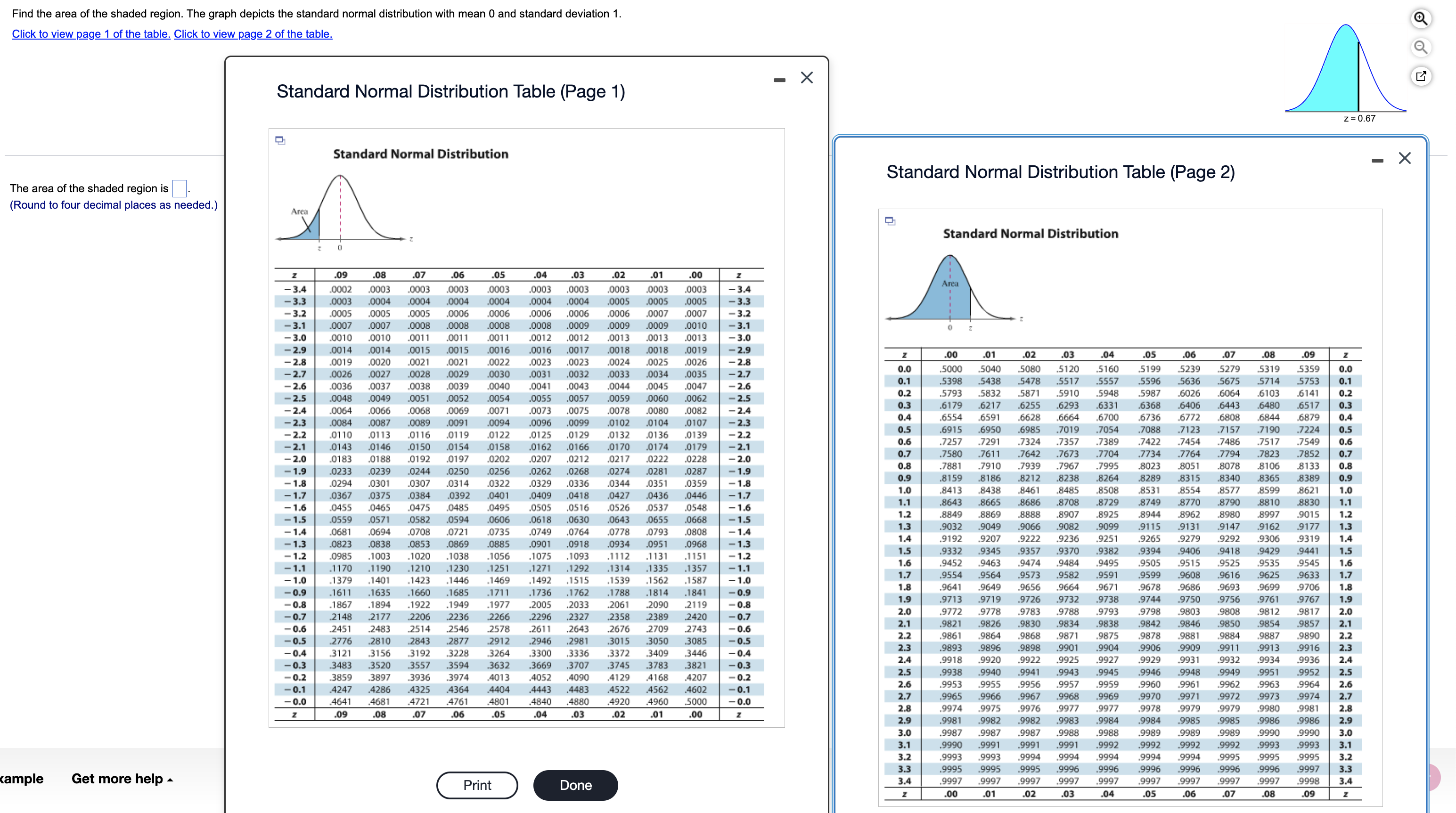The width and height of the screenshot is (1456, 813).
Task: Click the copy icon in Page 2 table
Action: pos(890,221)
